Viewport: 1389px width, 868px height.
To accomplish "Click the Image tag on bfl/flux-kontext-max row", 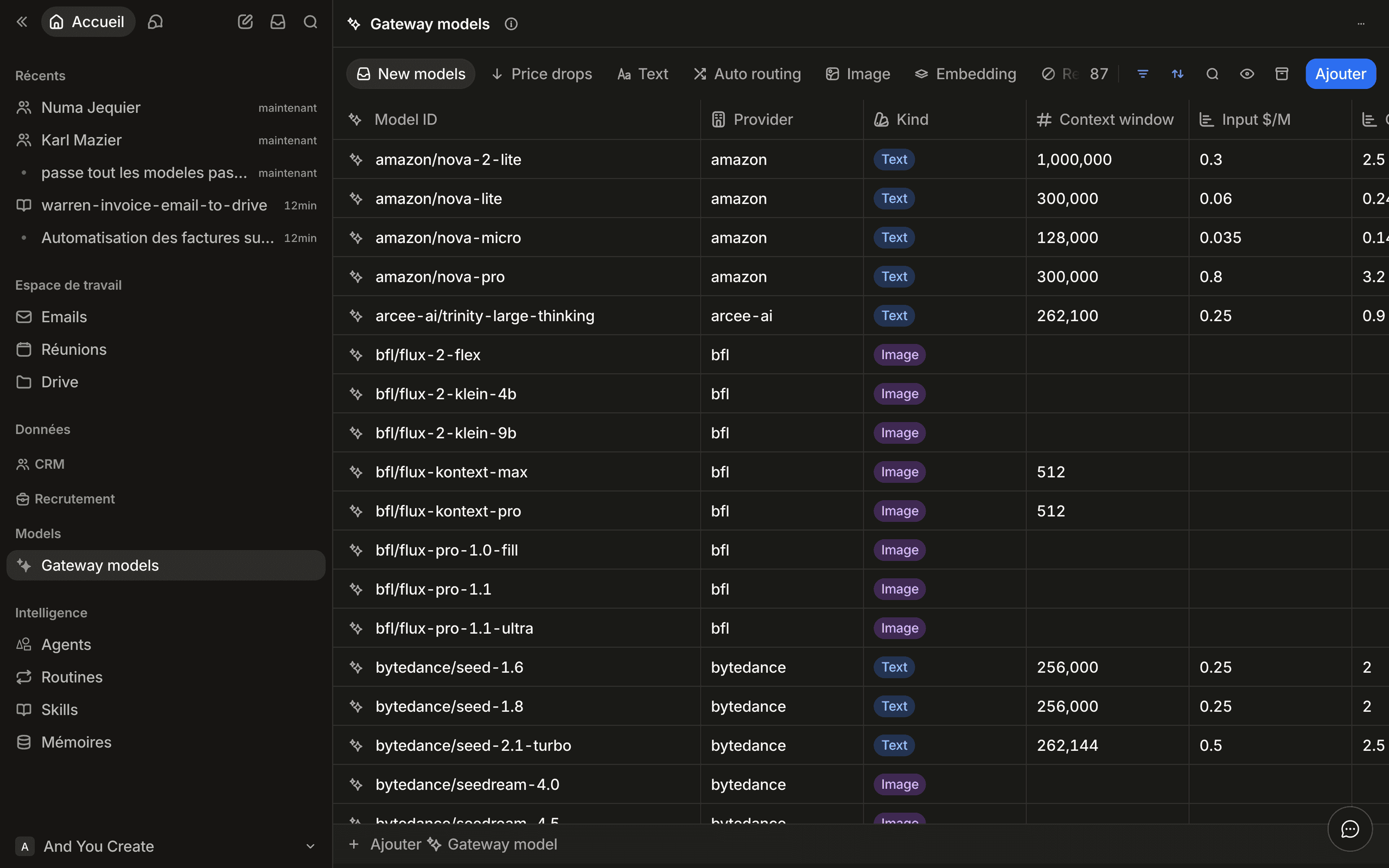I will pyautogui.click(x=900, y=472).
